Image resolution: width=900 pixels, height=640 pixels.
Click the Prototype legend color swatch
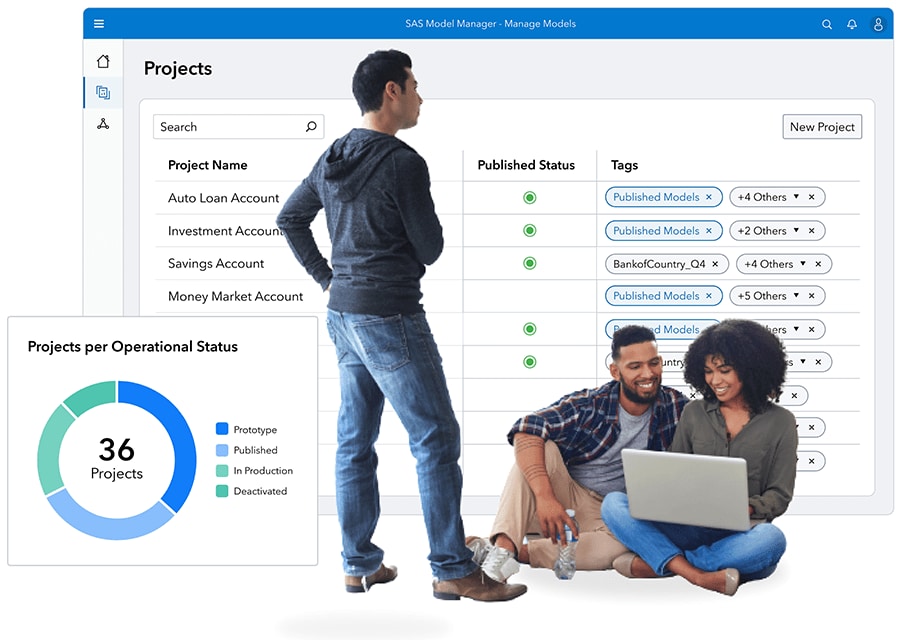point(222,429)
